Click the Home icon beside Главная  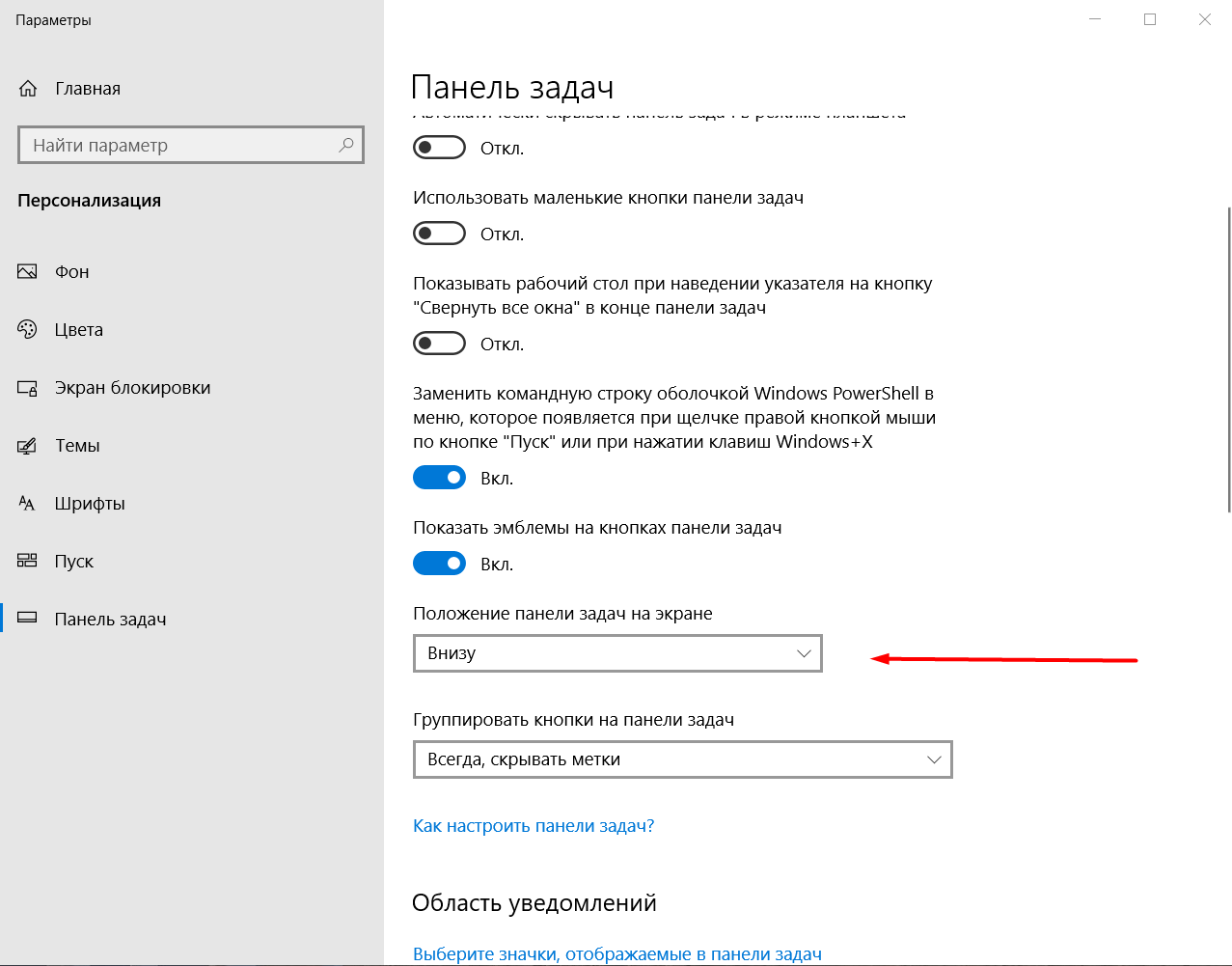[28, 89]
